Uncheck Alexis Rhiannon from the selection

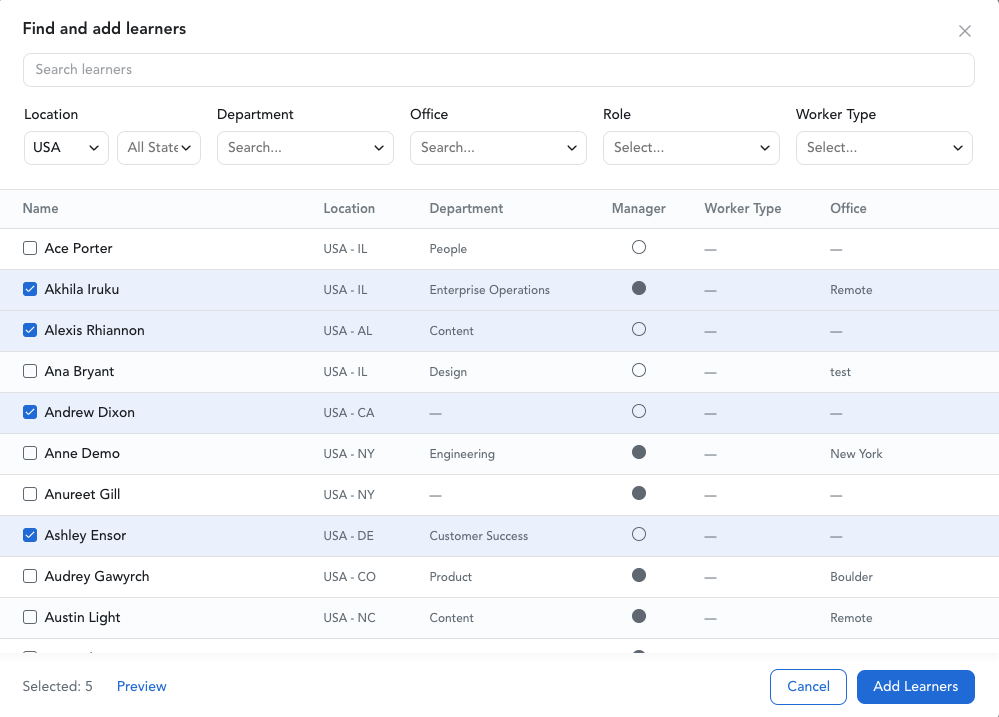click(x=30, y=330)
